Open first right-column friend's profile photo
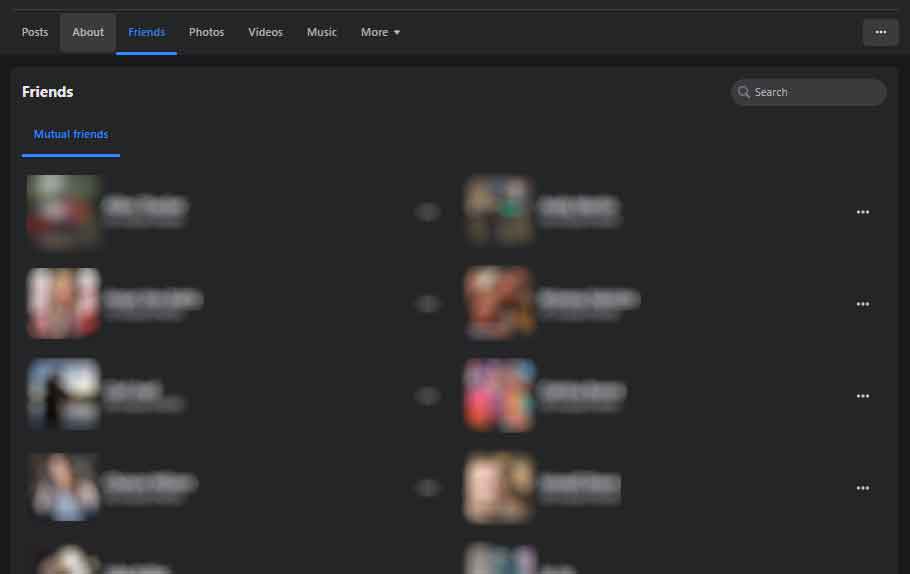The width and height of the screenshot is (910, 574). pos(499,212)
